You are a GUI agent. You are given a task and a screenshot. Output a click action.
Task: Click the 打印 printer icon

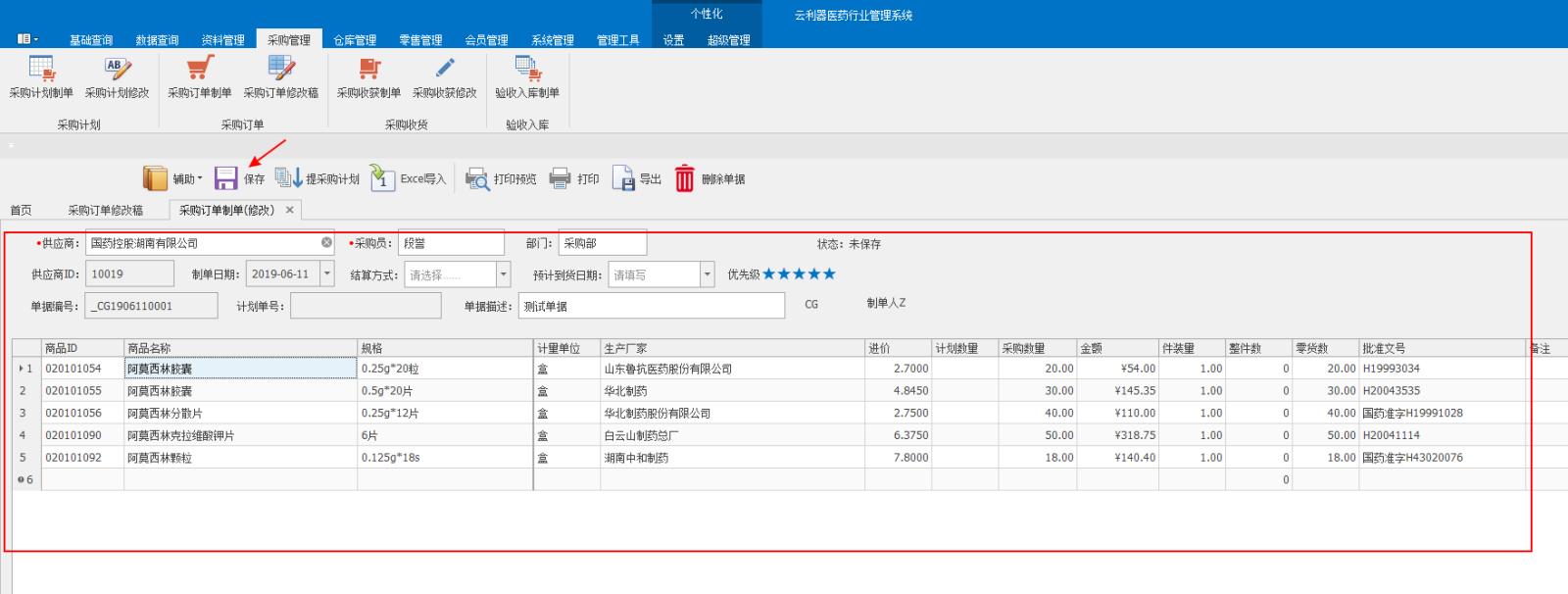(561, 178)
